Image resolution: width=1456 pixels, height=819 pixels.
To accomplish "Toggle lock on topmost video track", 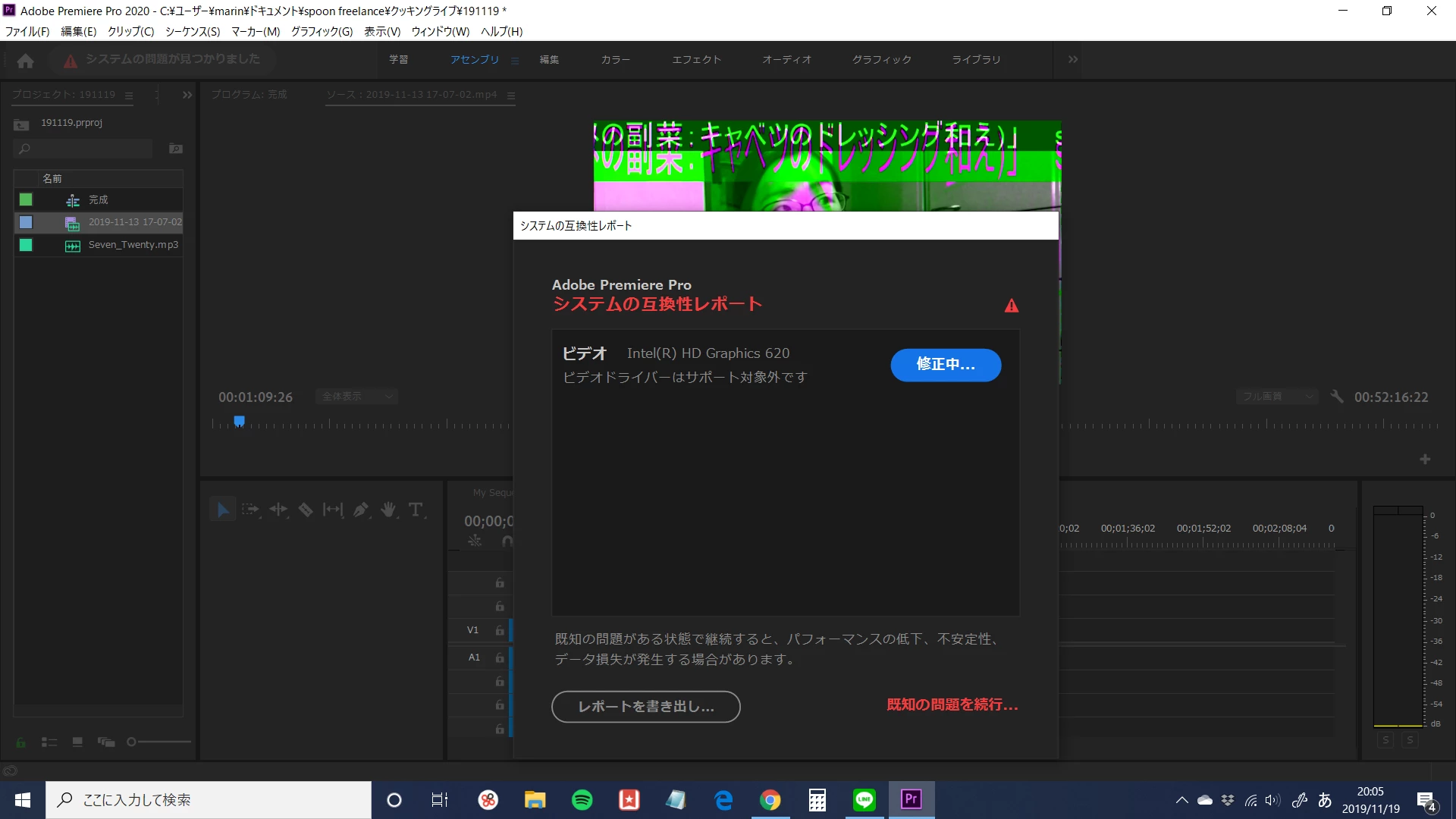I will [x=500, y=583].
